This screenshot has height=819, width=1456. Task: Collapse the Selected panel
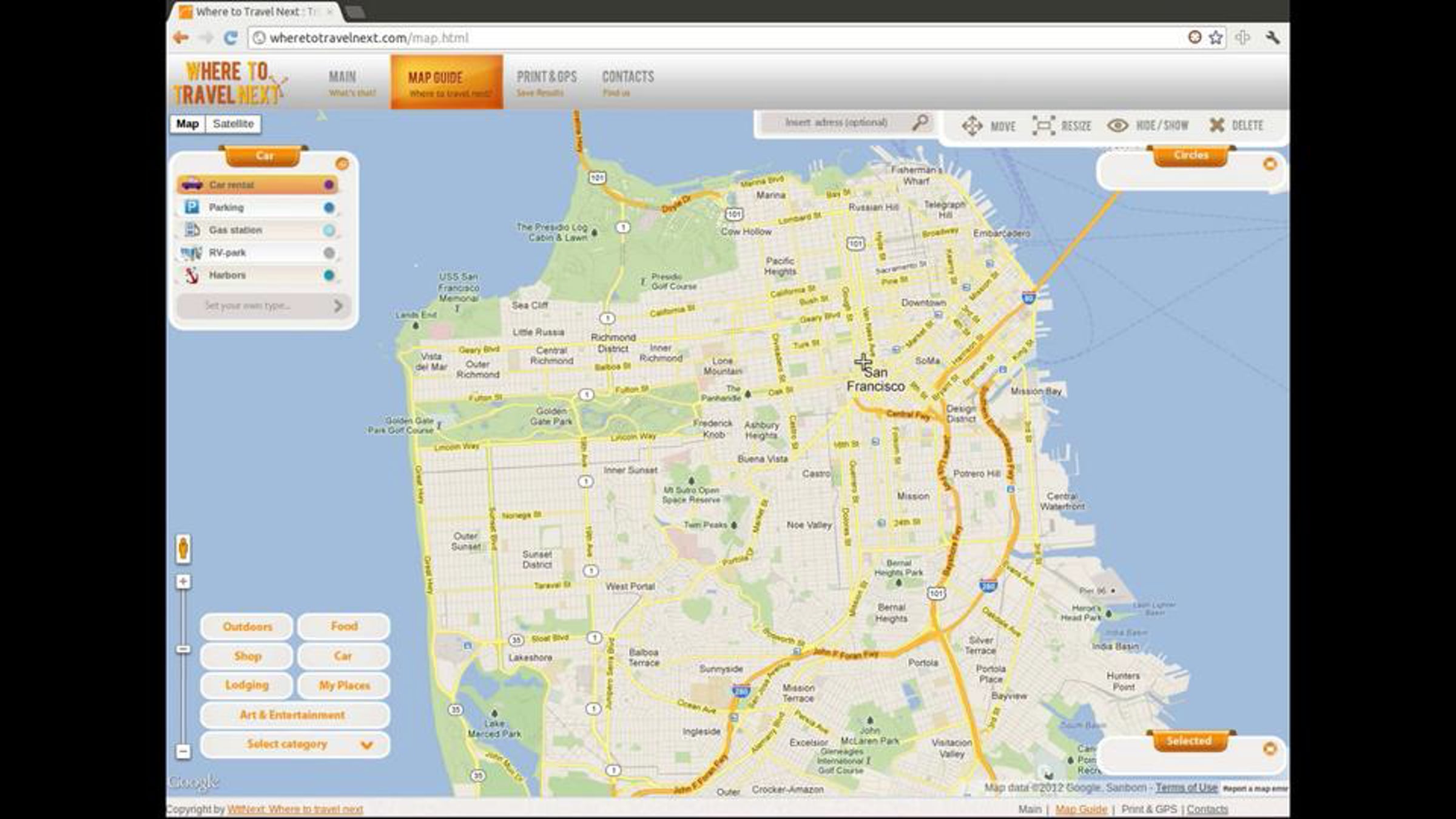click(1270, 749)
